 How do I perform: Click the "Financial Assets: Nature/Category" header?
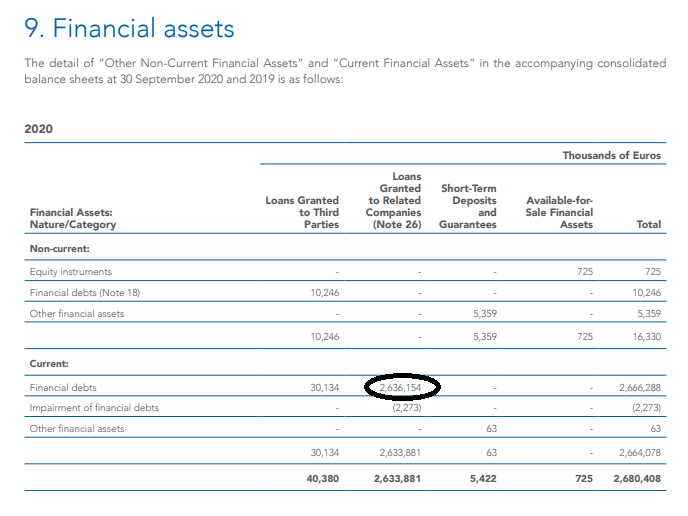[x=73, y=219]
